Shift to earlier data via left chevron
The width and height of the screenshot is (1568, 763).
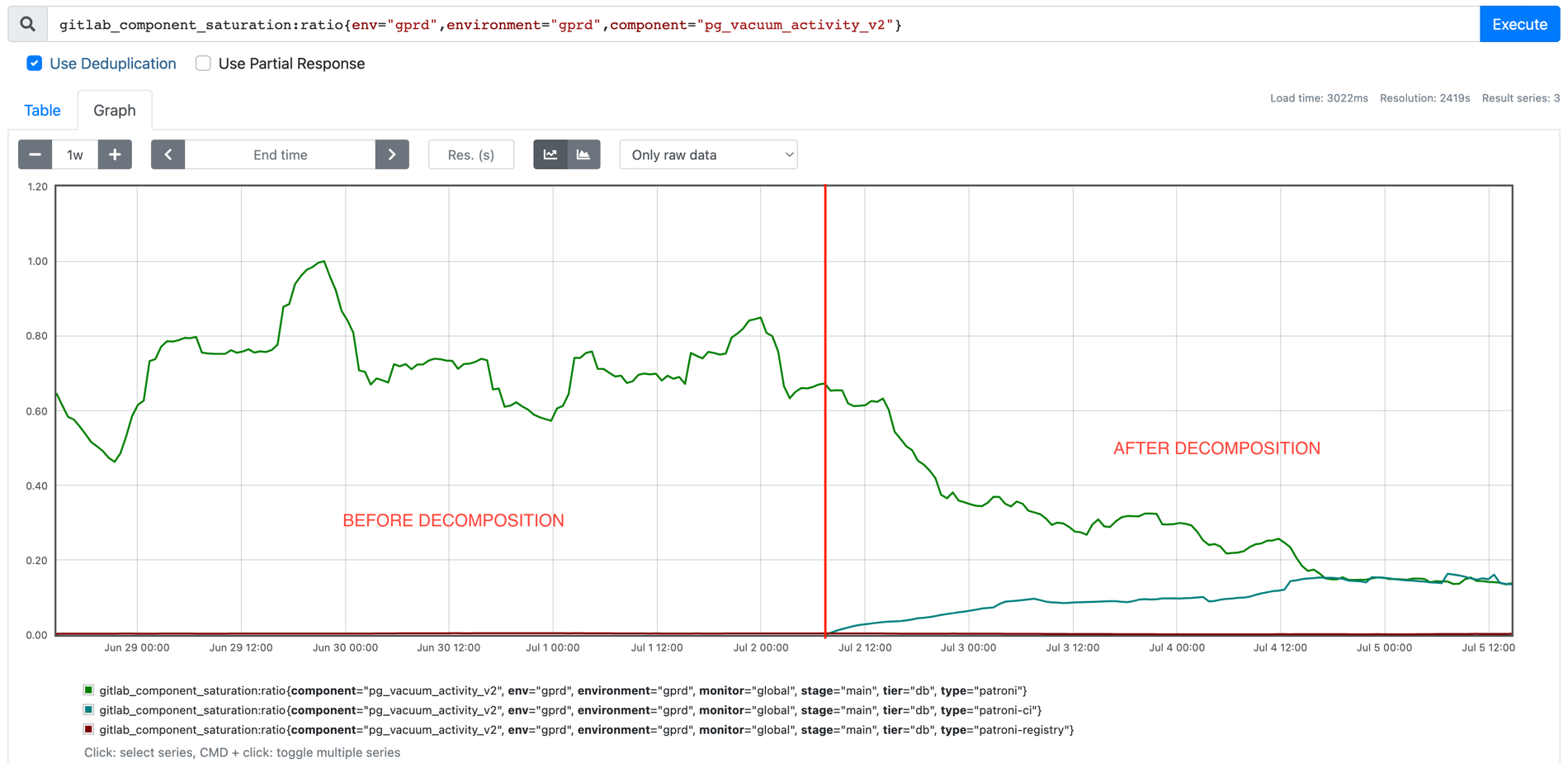pos(168,154)
